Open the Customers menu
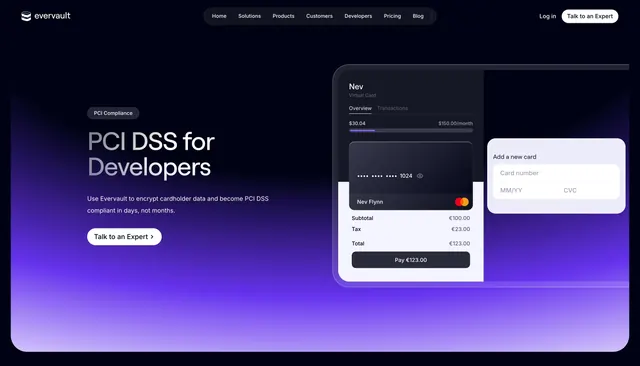The height and width of the screenshot is (366, 640). (319, 16)
